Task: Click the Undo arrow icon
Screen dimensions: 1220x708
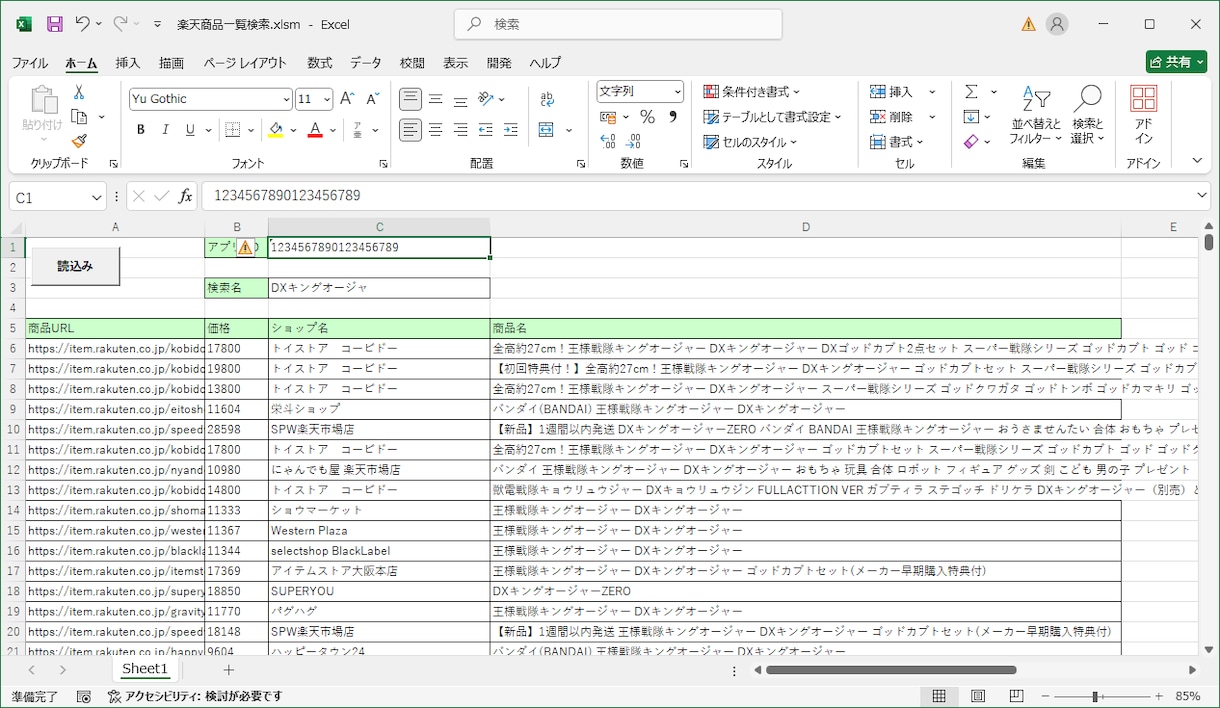Action: pos(83,24)
